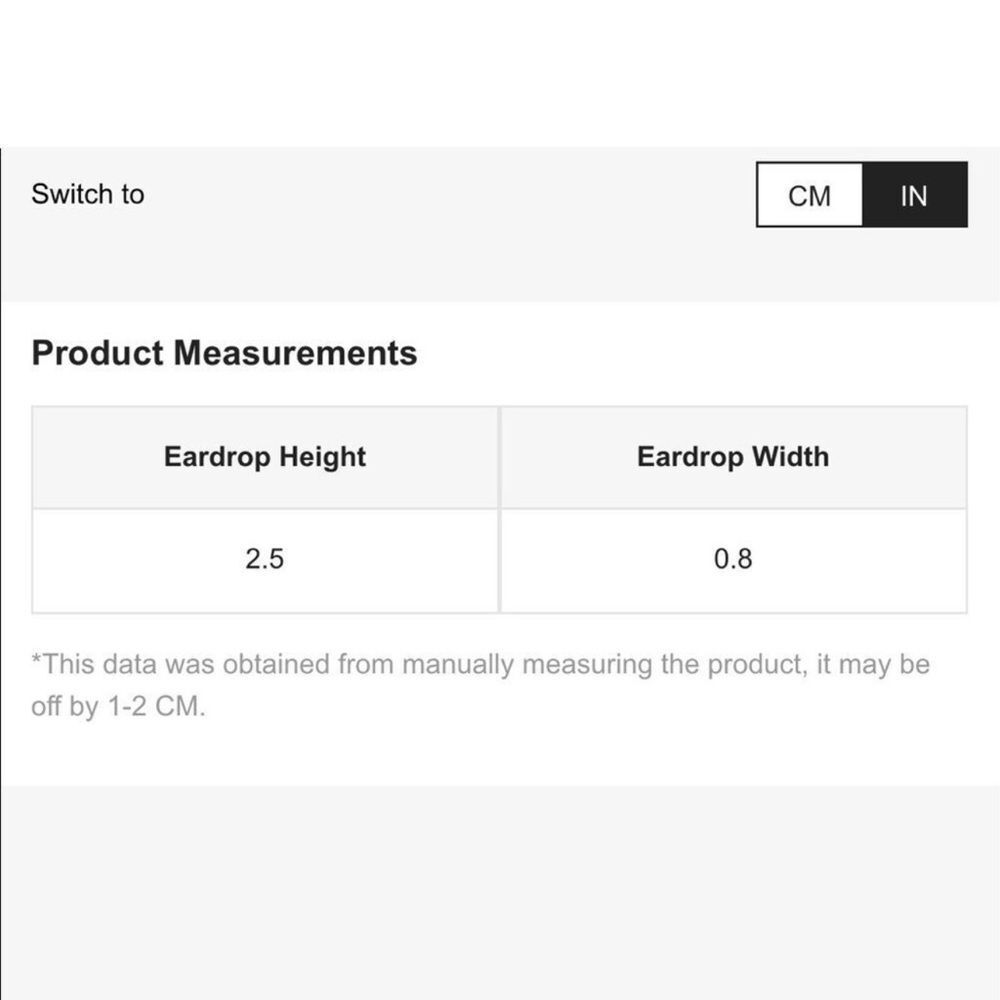
Task: Select the 2.5 height value cell
Action: [265, 561]
